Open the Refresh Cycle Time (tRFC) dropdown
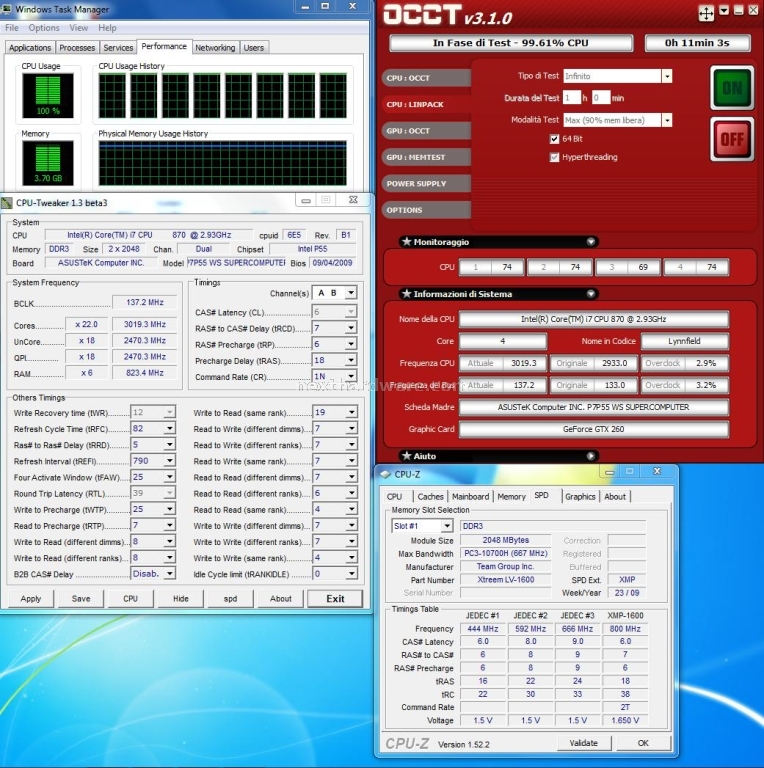This screenshot has width=764, height=768. tap(169, 429)
